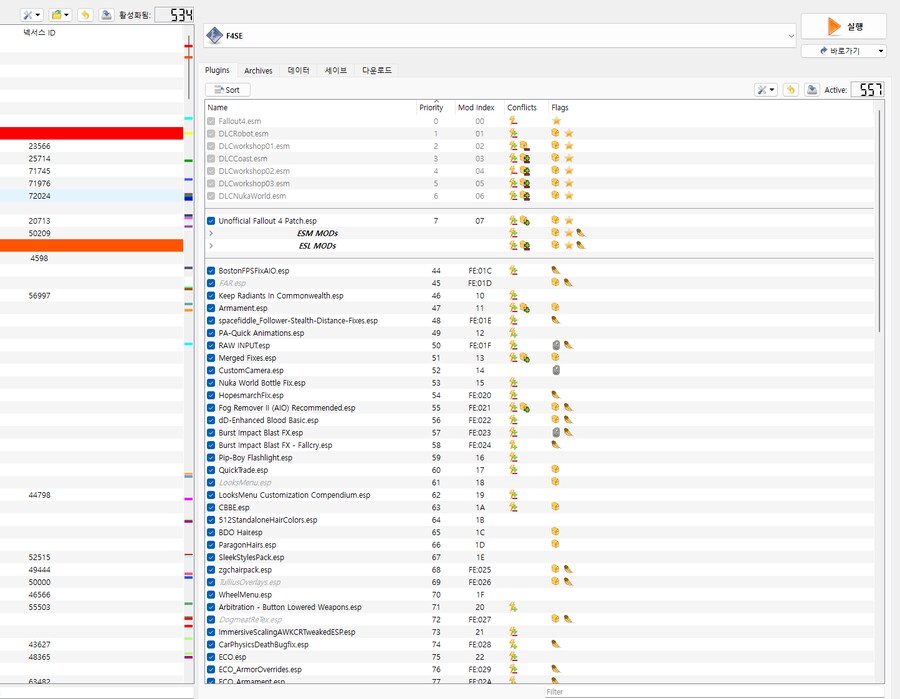The image size is (900, 699).
Task: Click the conflict icon in ECO.esp row
Action: click(513, 657)
